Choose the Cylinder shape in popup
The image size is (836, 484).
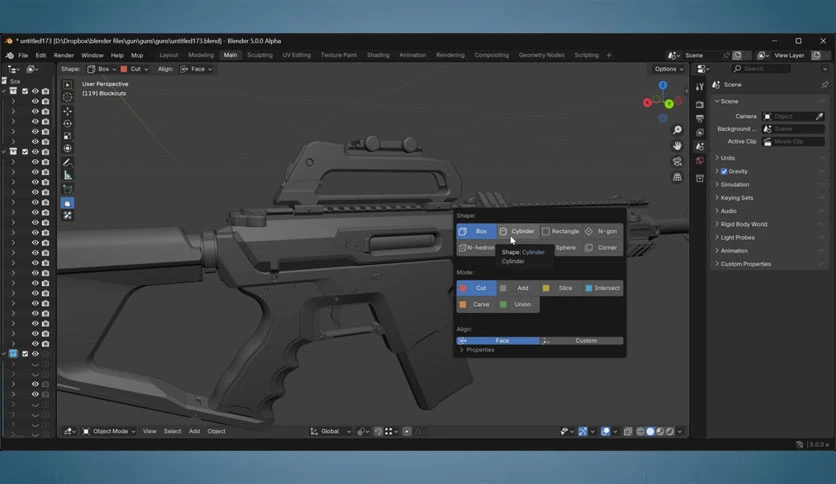[518, 231]
